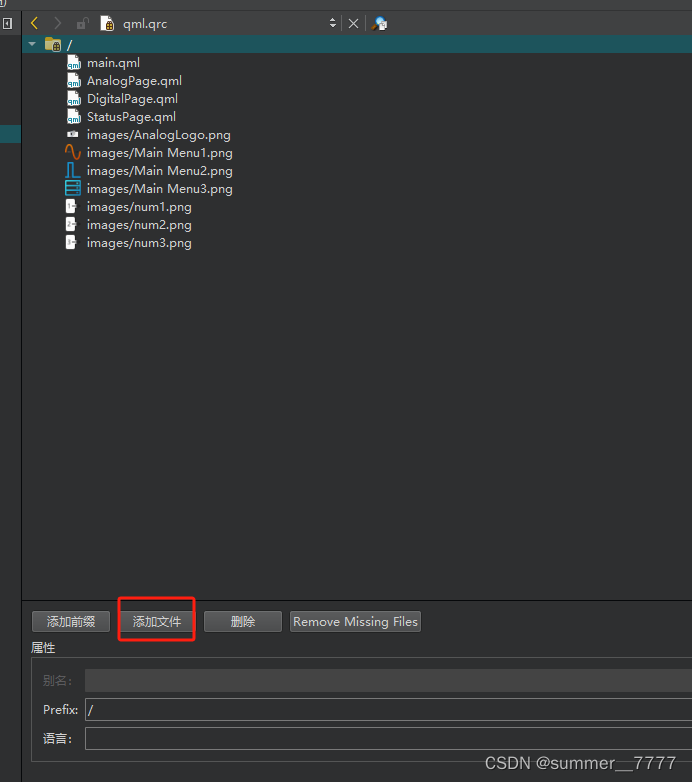
Task: Focus the Prefix input field
Action: click(388, 709)
